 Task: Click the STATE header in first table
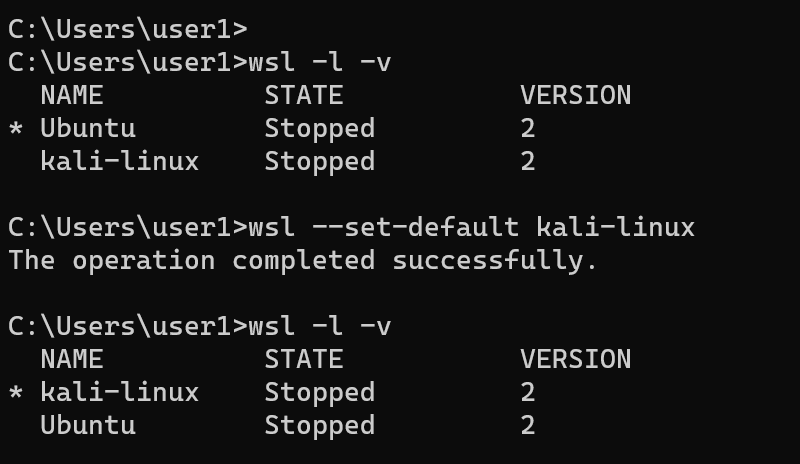point(304,95)
